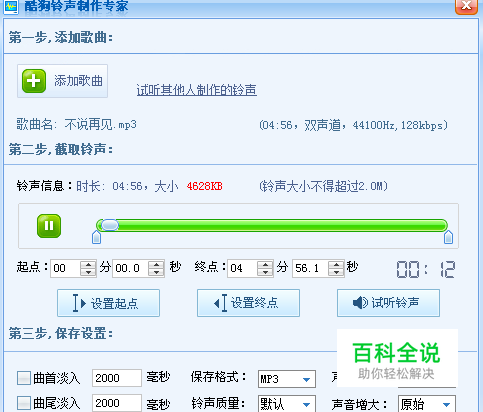Enable the 曲尾淡入 checkbox
Viewport: 483px width, 412px height.
coord(24,403)
